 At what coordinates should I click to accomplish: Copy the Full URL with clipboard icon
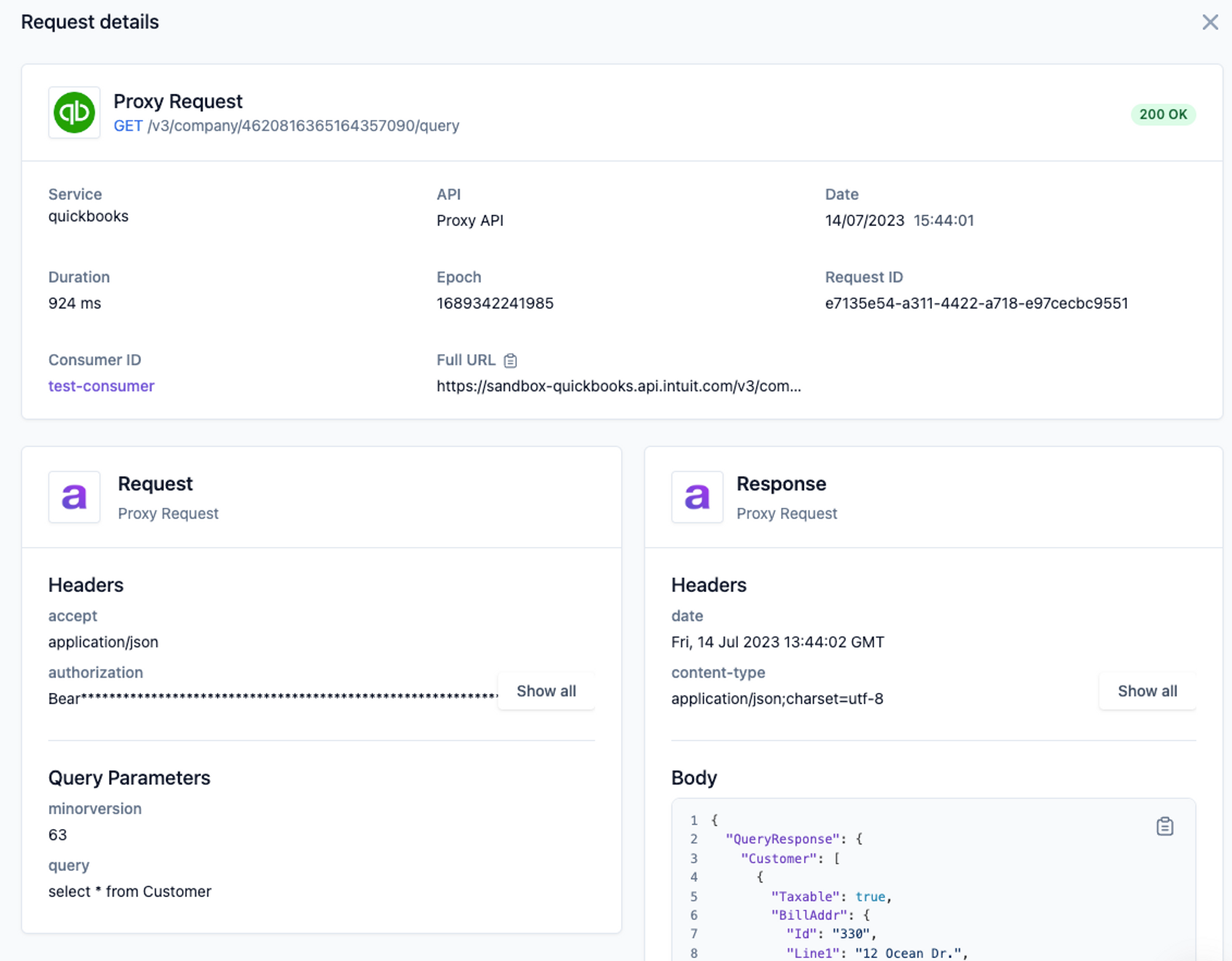[x=510, y=360]
